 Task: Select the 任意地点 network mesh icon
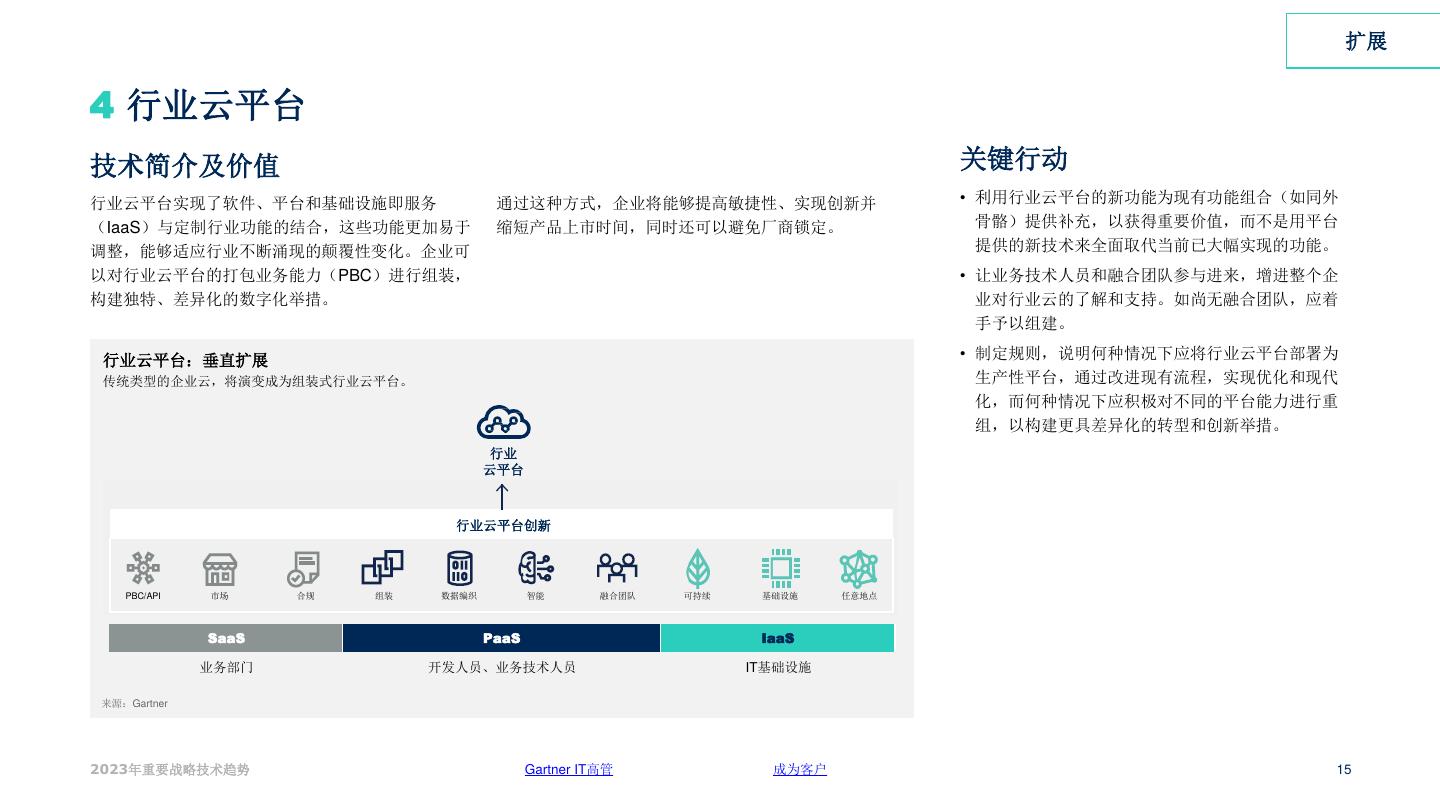coord(858,568)
